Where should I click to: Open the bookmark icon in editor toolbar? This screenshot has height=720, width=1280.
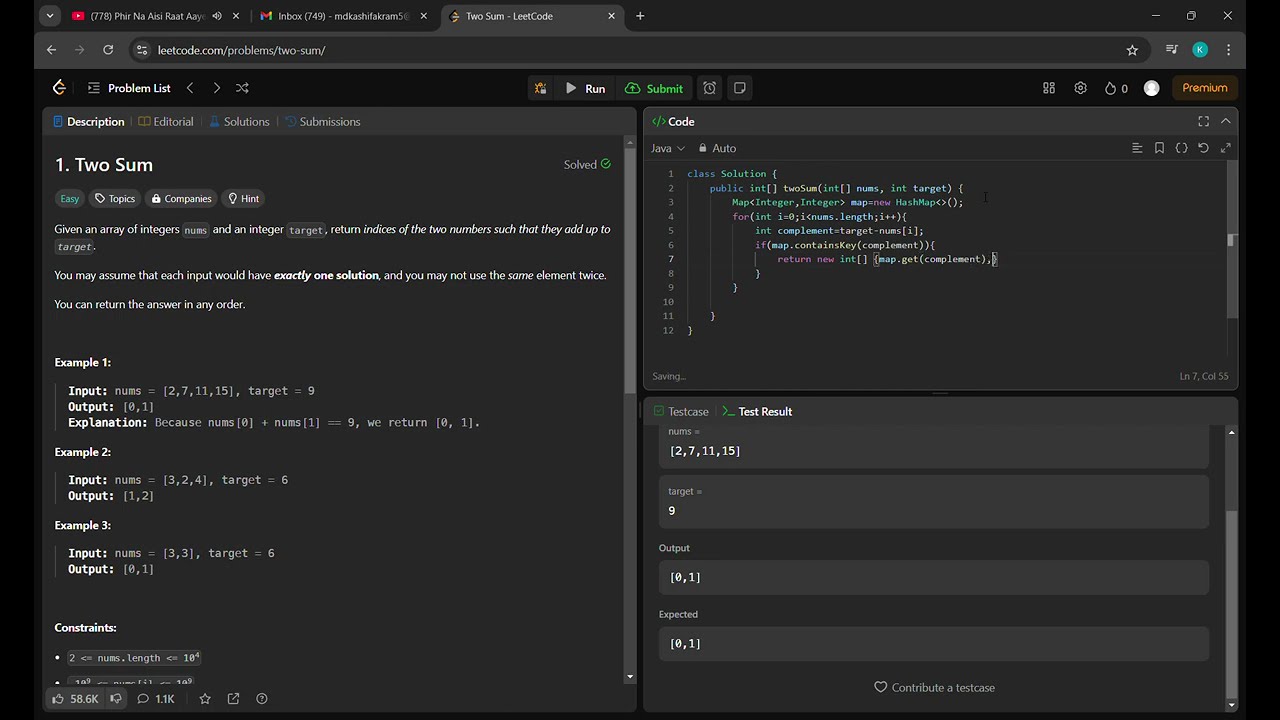tap(1159, 148)
